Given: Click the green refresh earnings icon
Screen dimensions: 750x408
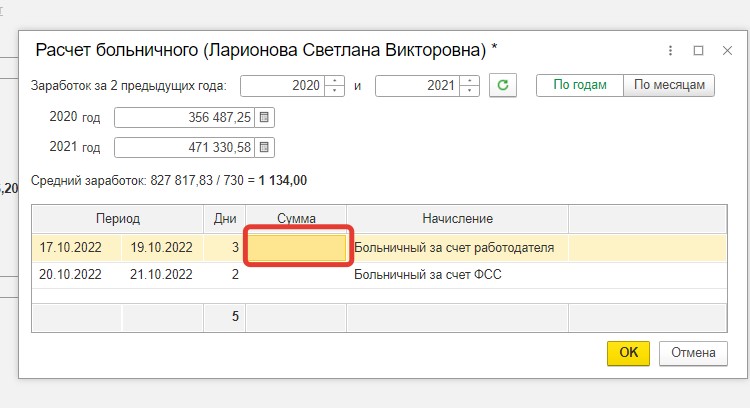Looking at the screenshot, I should point(503,86).
